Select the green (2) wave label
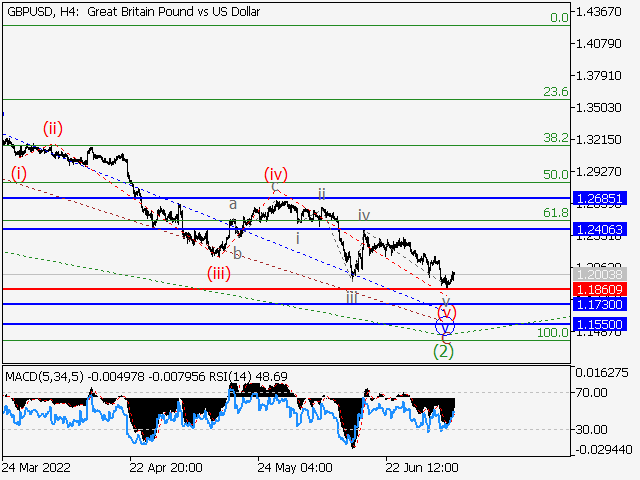 443,351
